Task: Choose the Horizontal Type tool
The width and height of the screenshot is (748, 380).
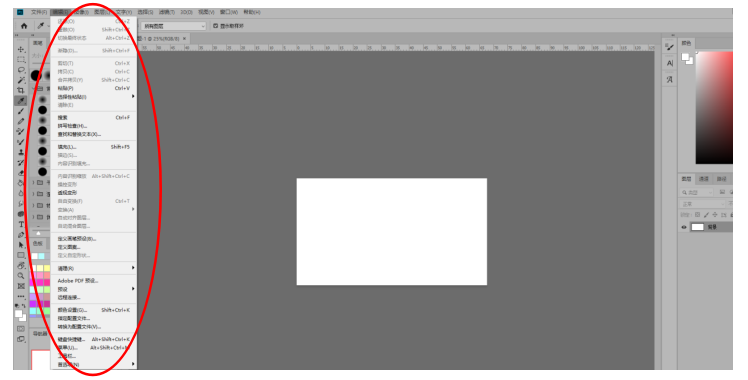Action: 21,224
